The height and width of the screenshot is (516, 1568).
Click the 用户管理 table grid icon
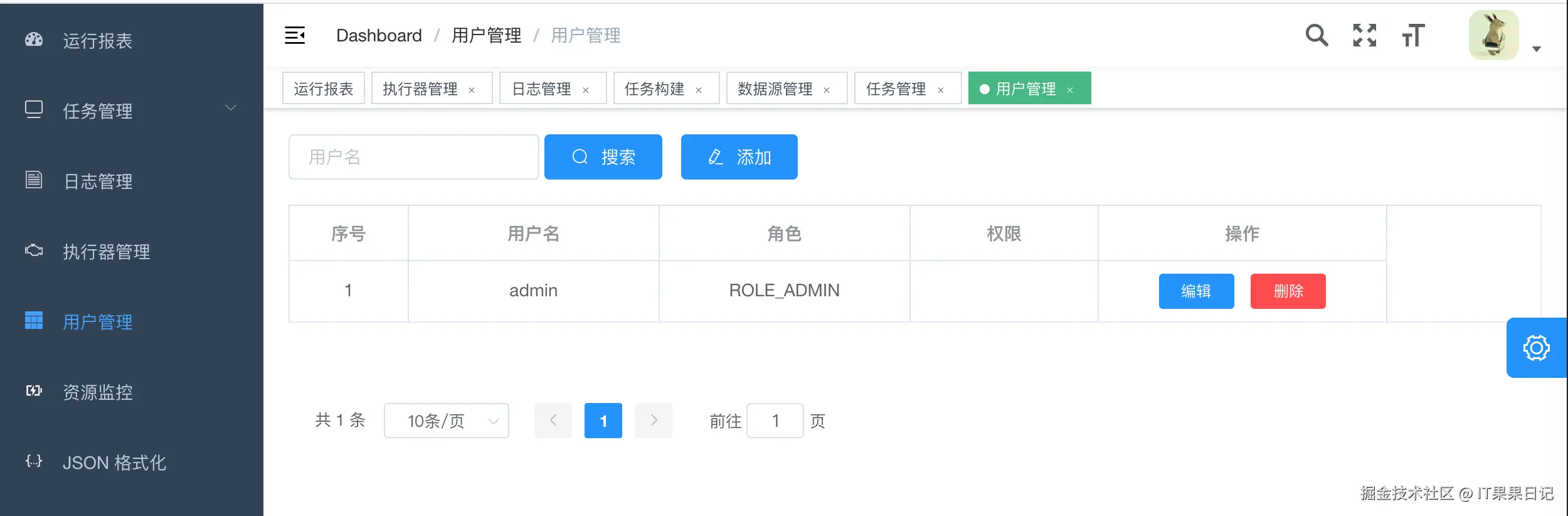point(34,320)
